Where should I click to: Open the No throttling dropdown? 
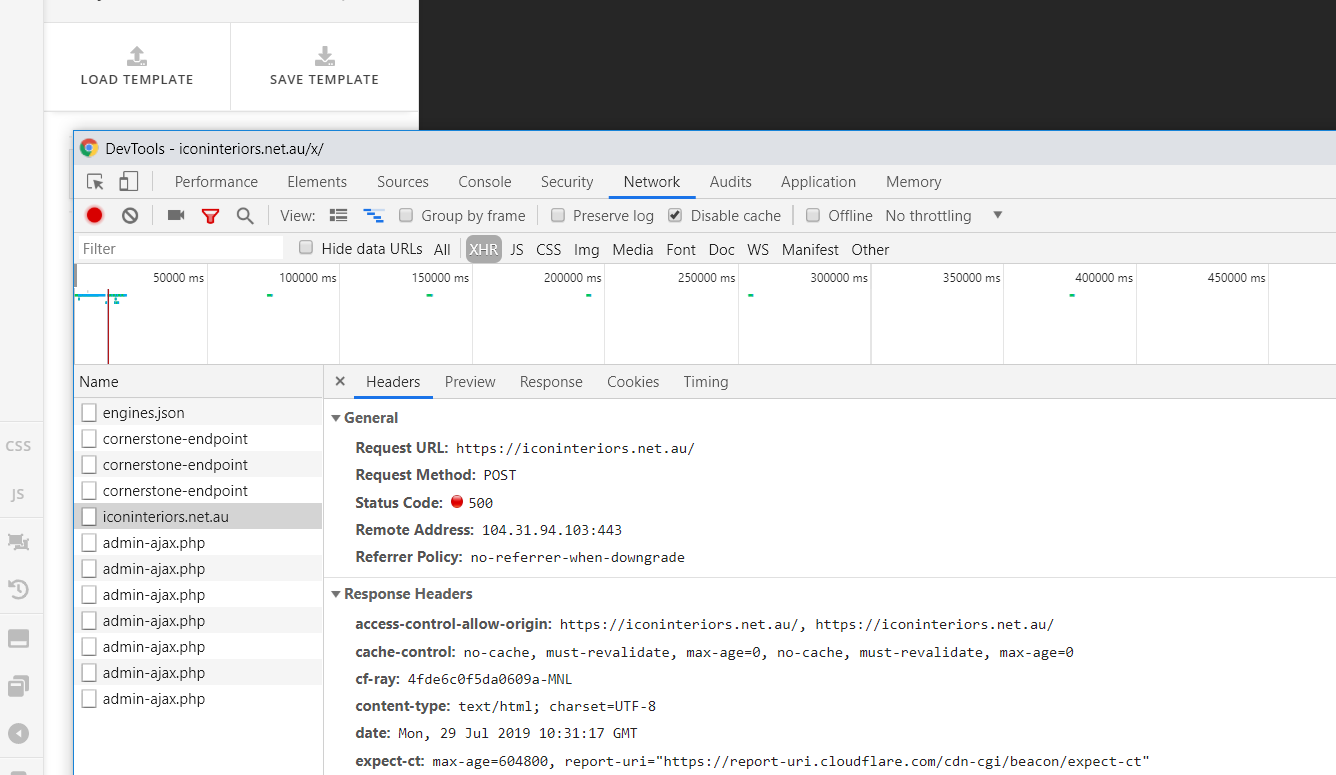(x=943, y=215)
